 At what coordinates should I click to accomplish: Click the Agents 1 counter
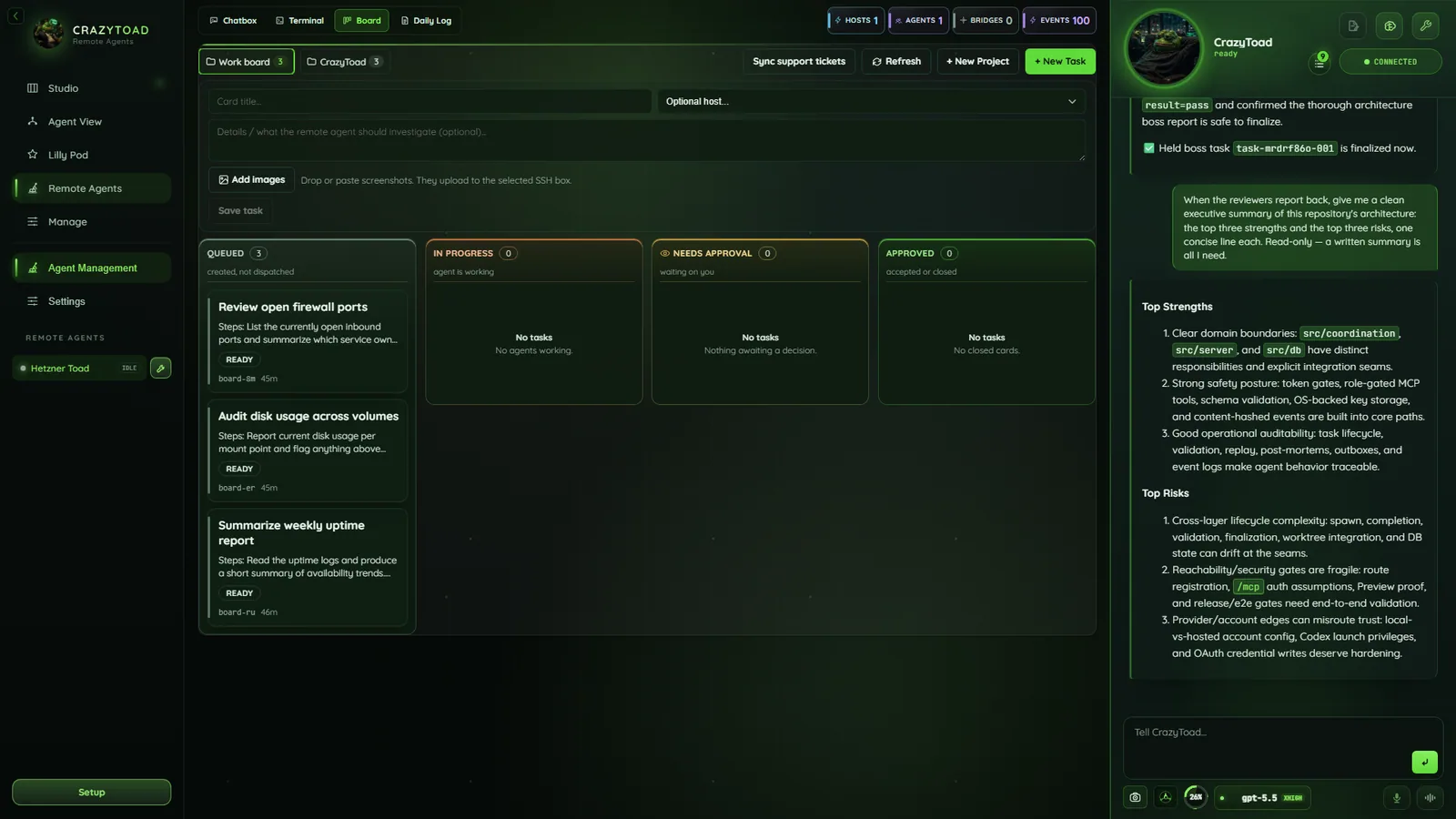[x=919, y=20]
